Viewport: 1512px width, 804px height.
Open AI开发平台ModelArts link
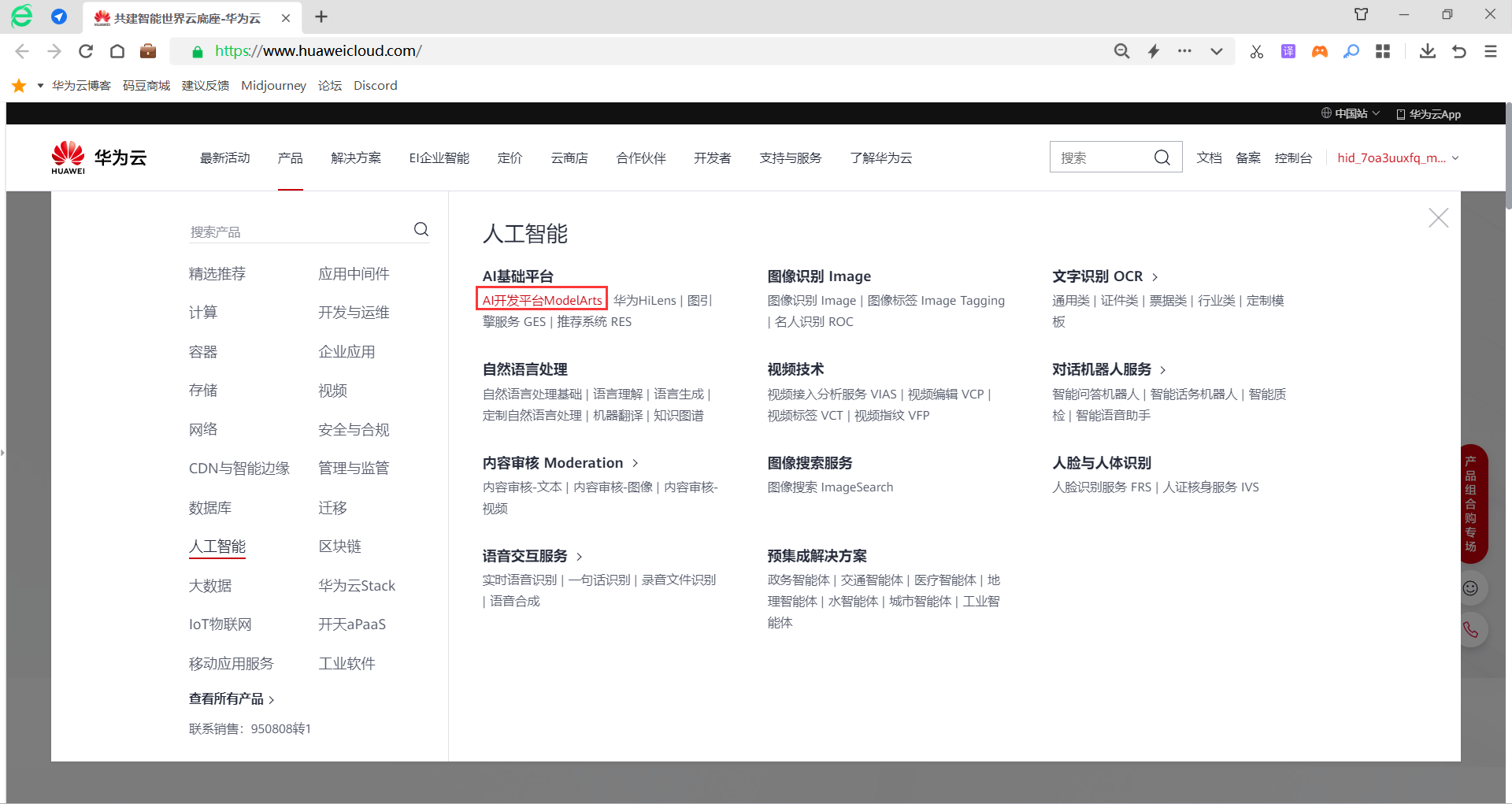[x=542, y=300]
